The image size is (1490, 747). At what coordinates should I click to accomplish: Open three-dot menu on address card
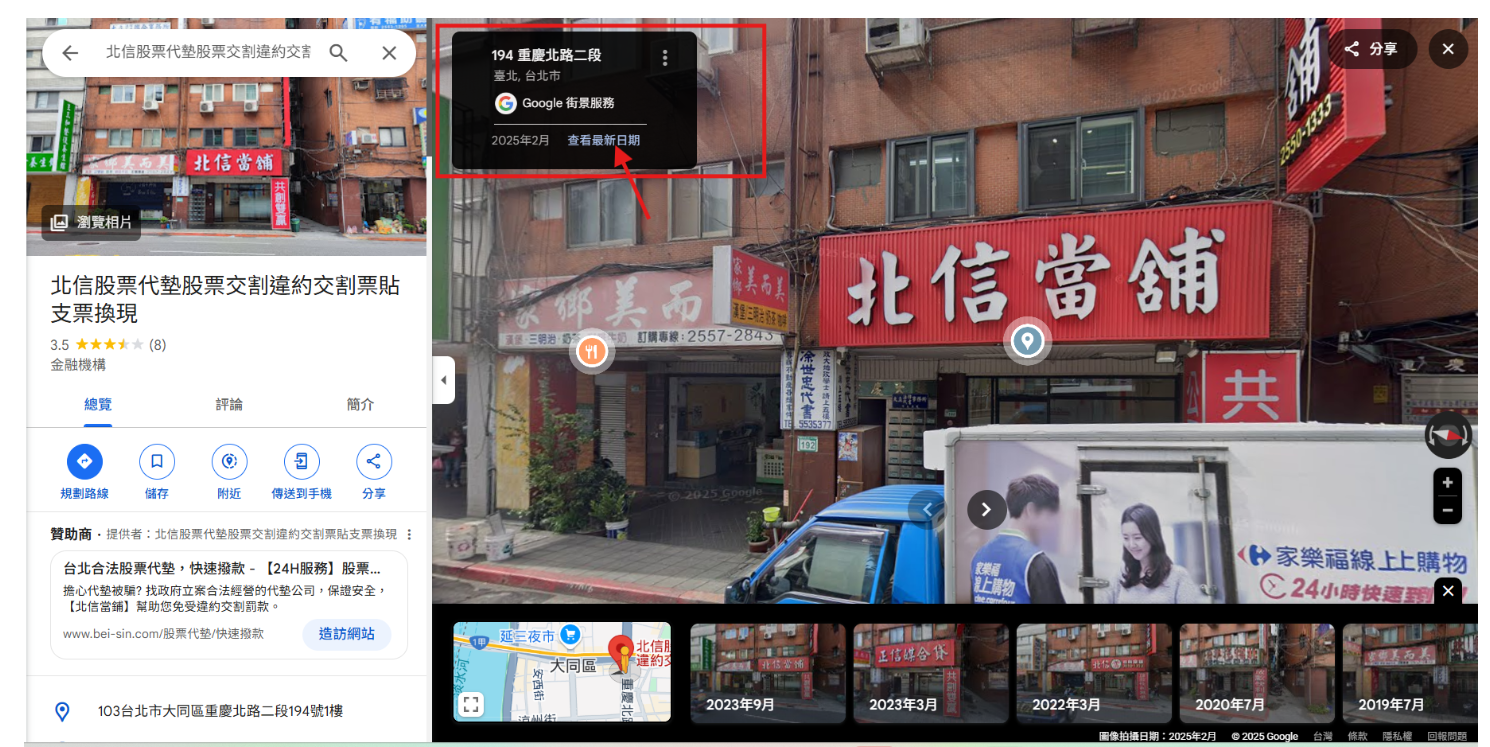click(665, 58)
